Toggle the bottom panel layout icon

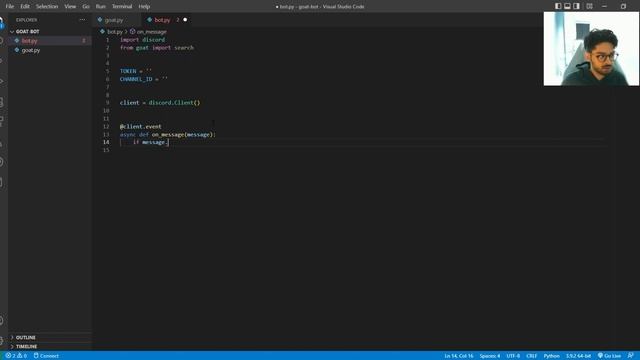tap(567, 6)
